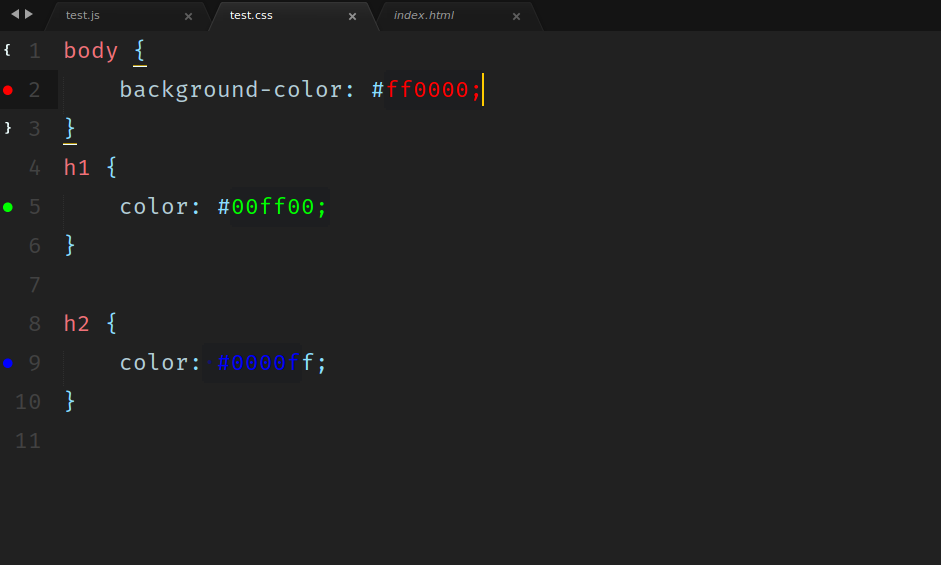Close the index.html tab
This screenshot has width=941, height=565.
pyautogui.click(x=516, y=17)
